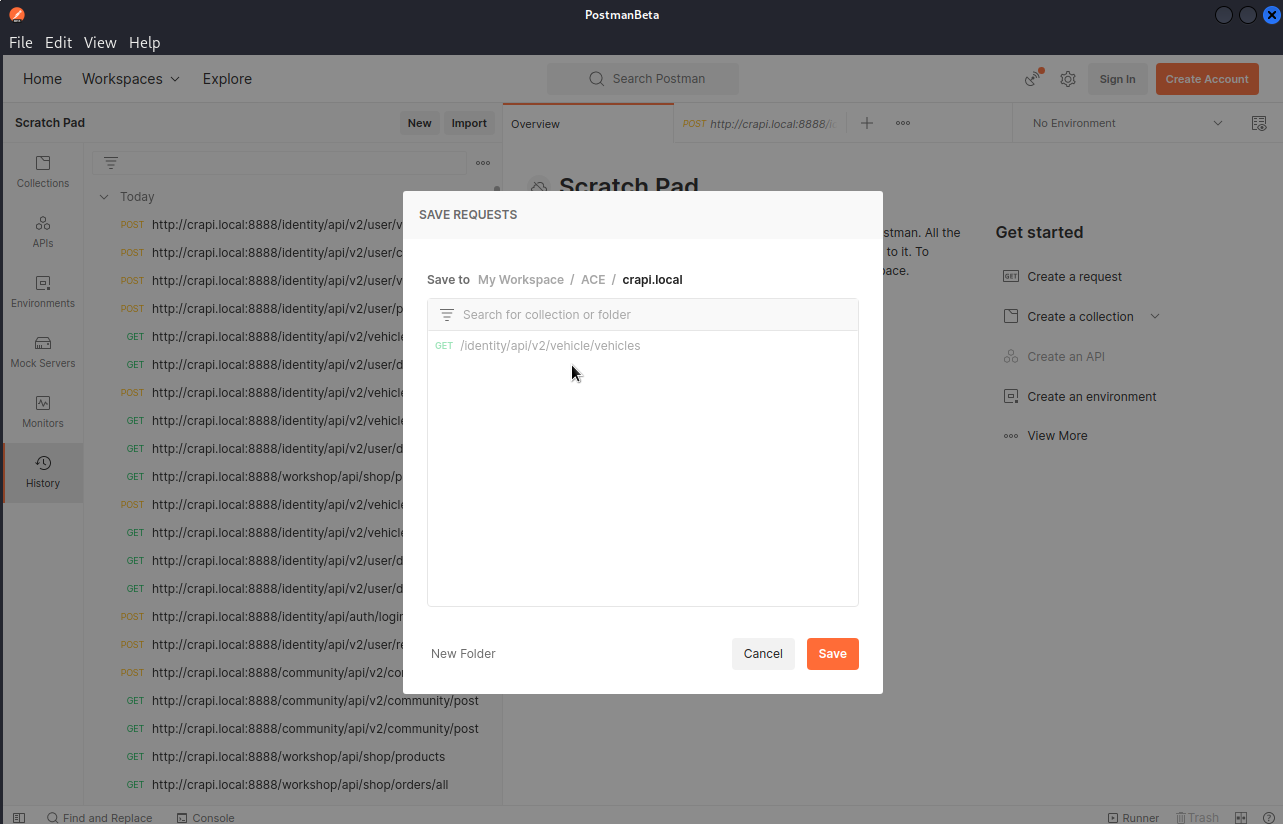
Task: Open Mock Servers in sidebar
Action: click(43, 352)
